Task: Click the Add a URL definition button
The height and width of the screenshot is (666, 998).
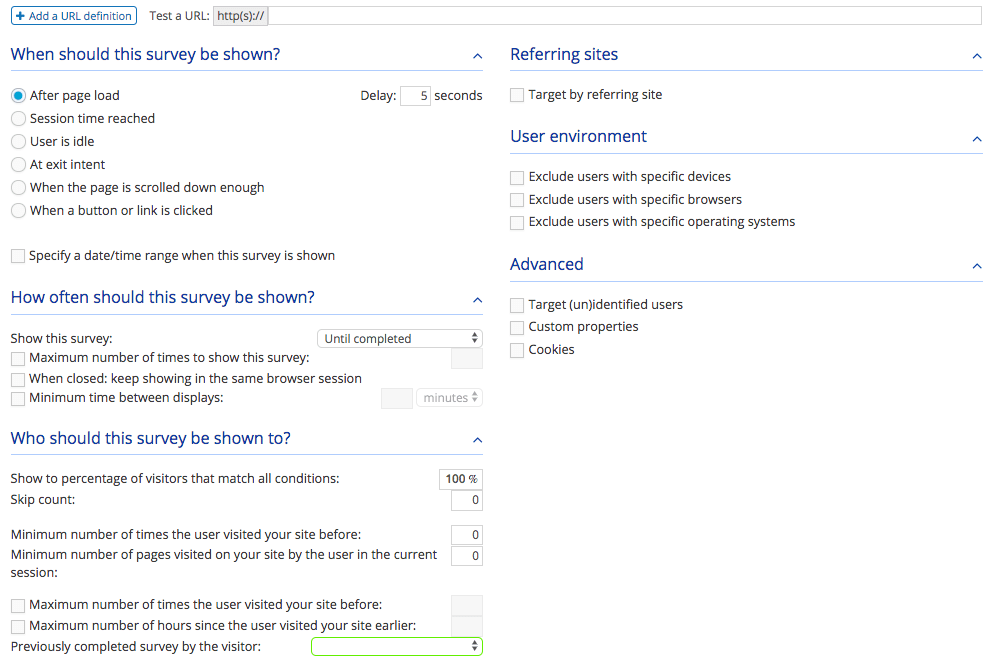Action: pos(73,16)
